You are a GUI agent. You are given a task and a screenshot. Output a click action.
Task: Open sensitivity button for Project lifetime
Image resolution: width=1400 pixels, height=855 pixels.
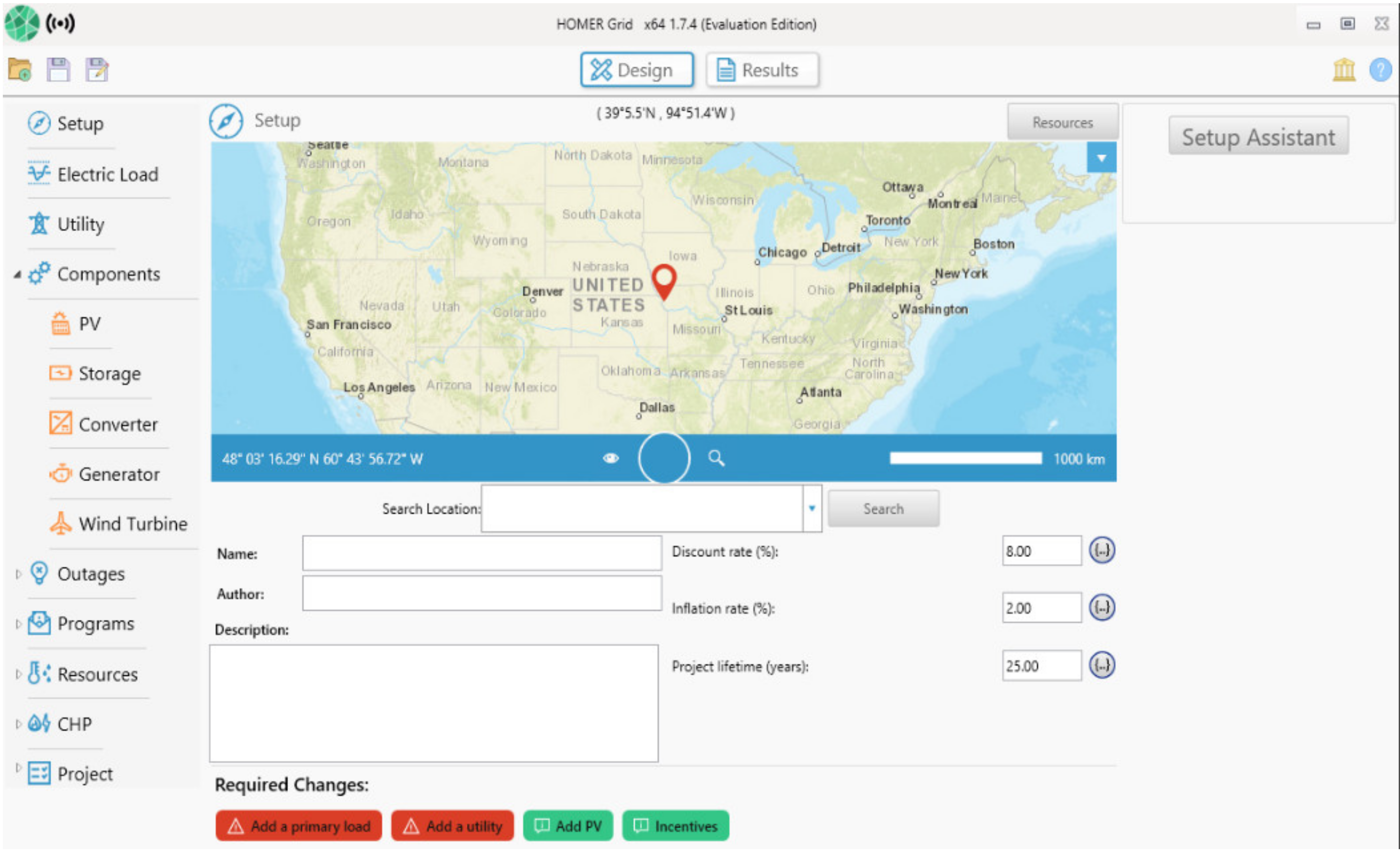pos(1102,665)
